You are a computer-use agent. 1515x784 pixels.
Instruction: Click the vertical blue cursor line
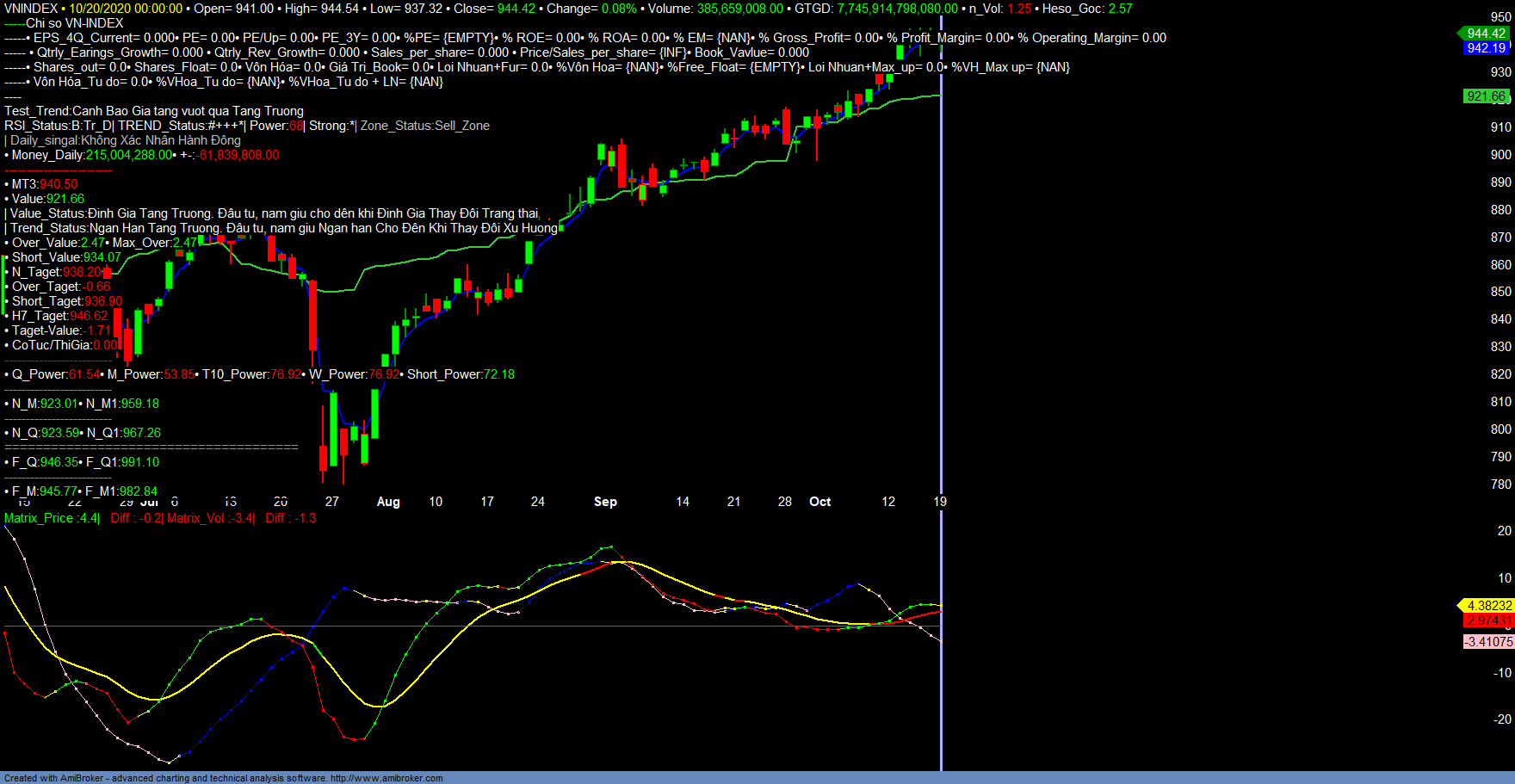[x=941, y=344]
